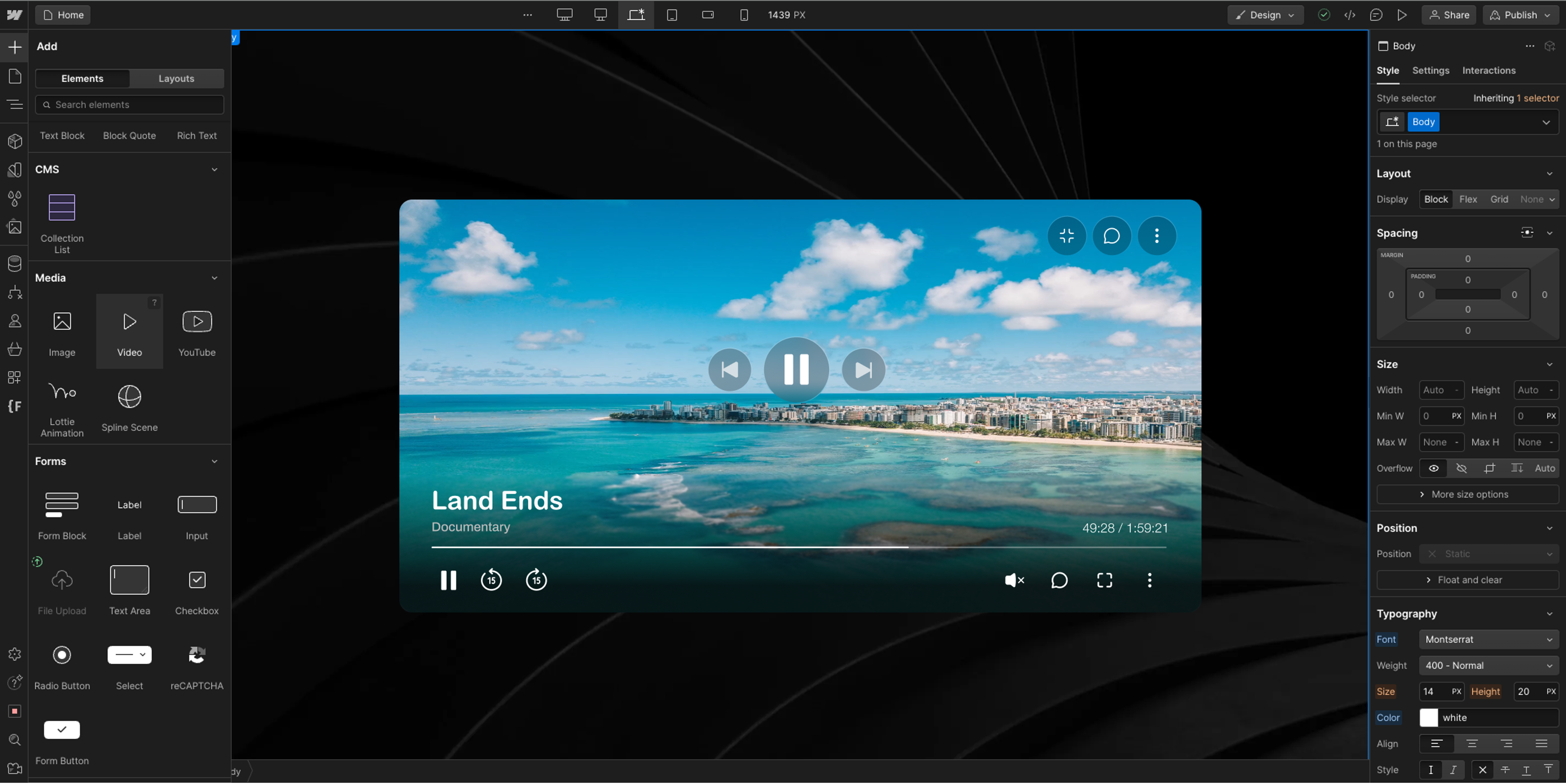Image resolution: width=1566 pixels, height=784 pixels.
Task: Add a Spline Scene element
Action: [x=130, y=407]
